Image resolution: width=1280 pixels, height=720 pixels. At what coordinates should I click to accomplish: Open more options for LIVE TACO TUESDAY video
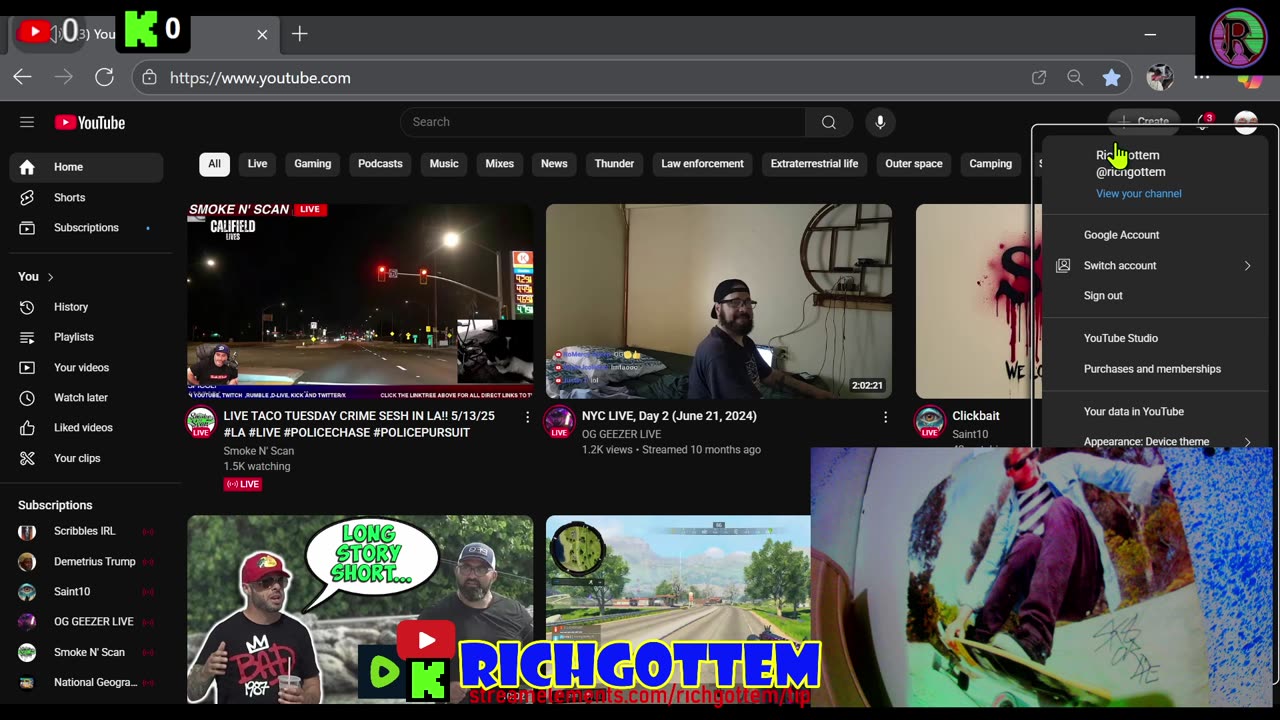(x=527, y=417)
